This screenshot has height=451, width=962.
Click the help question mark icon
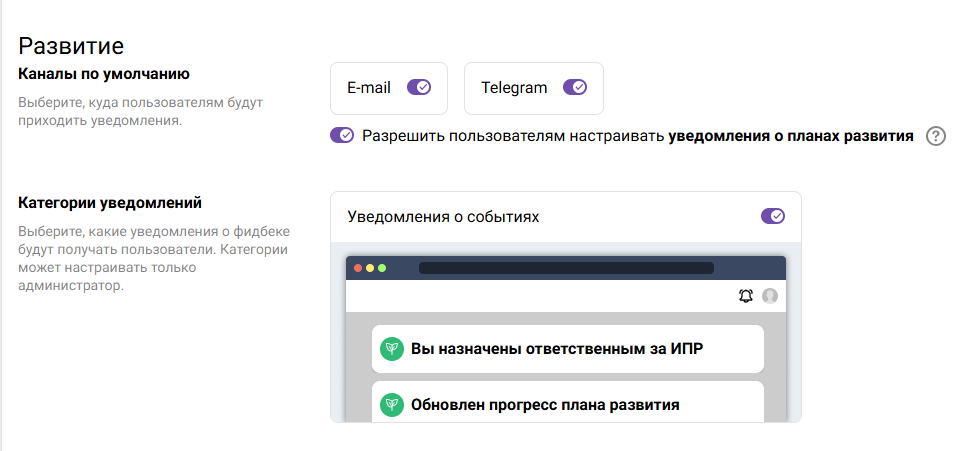pos(936,137)
